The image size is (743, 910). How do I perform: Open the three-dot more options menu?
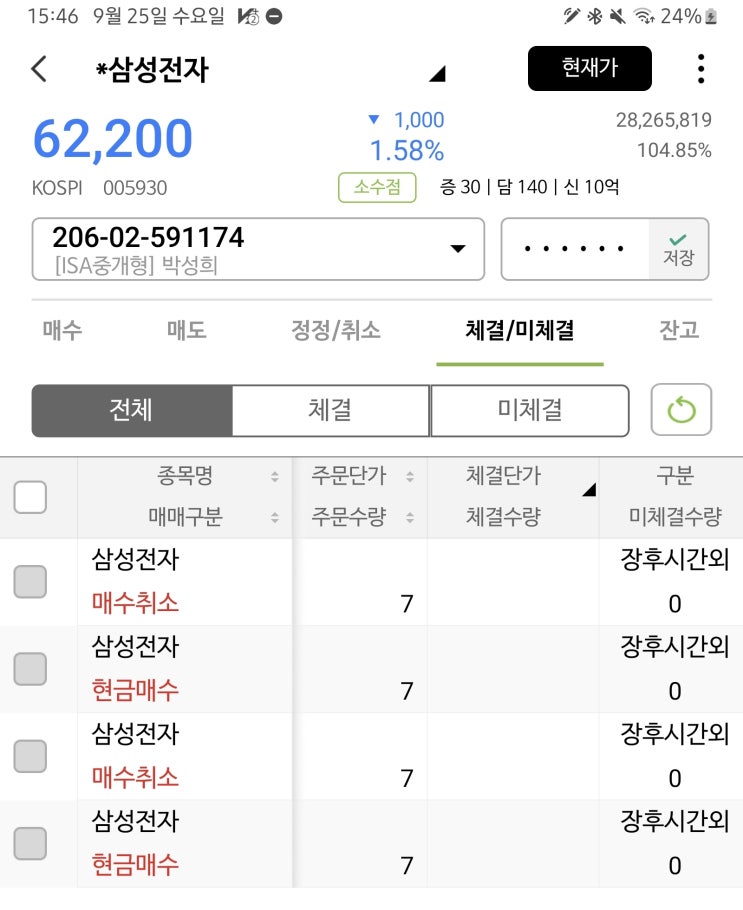click(700, 69)
